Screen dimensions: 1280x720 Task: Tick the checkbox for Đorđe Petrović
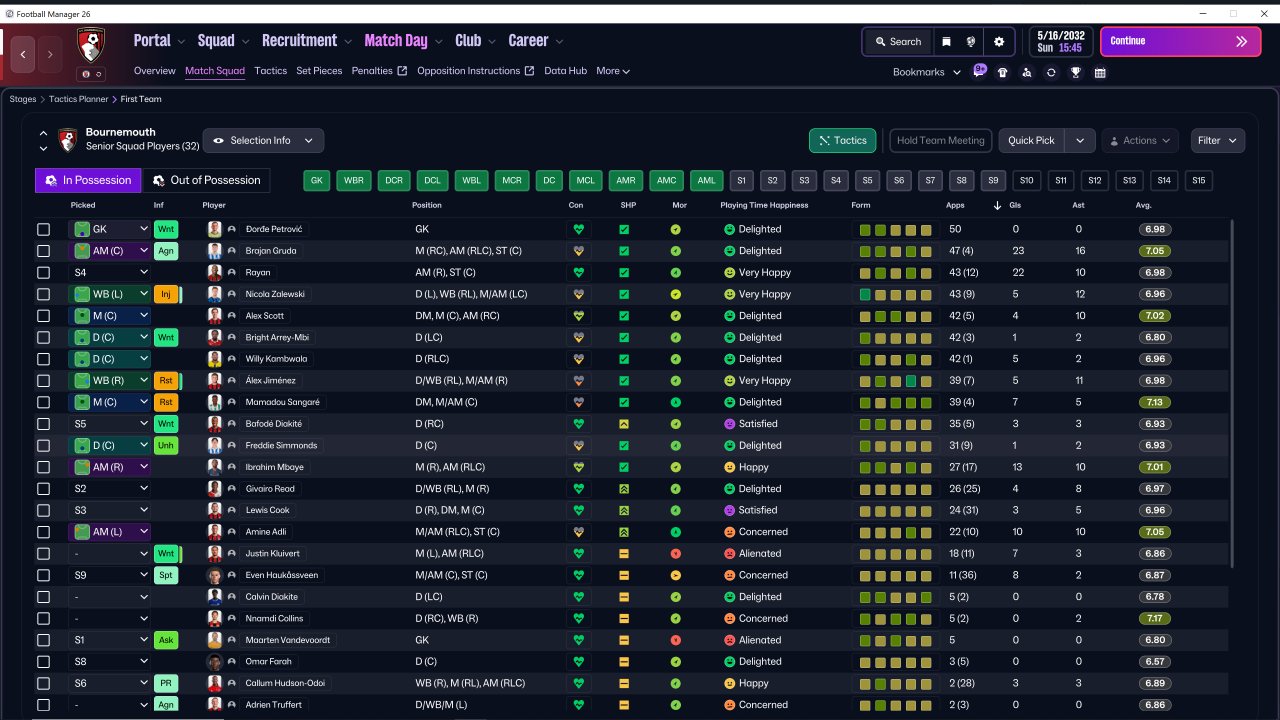(x=43, y=229)
